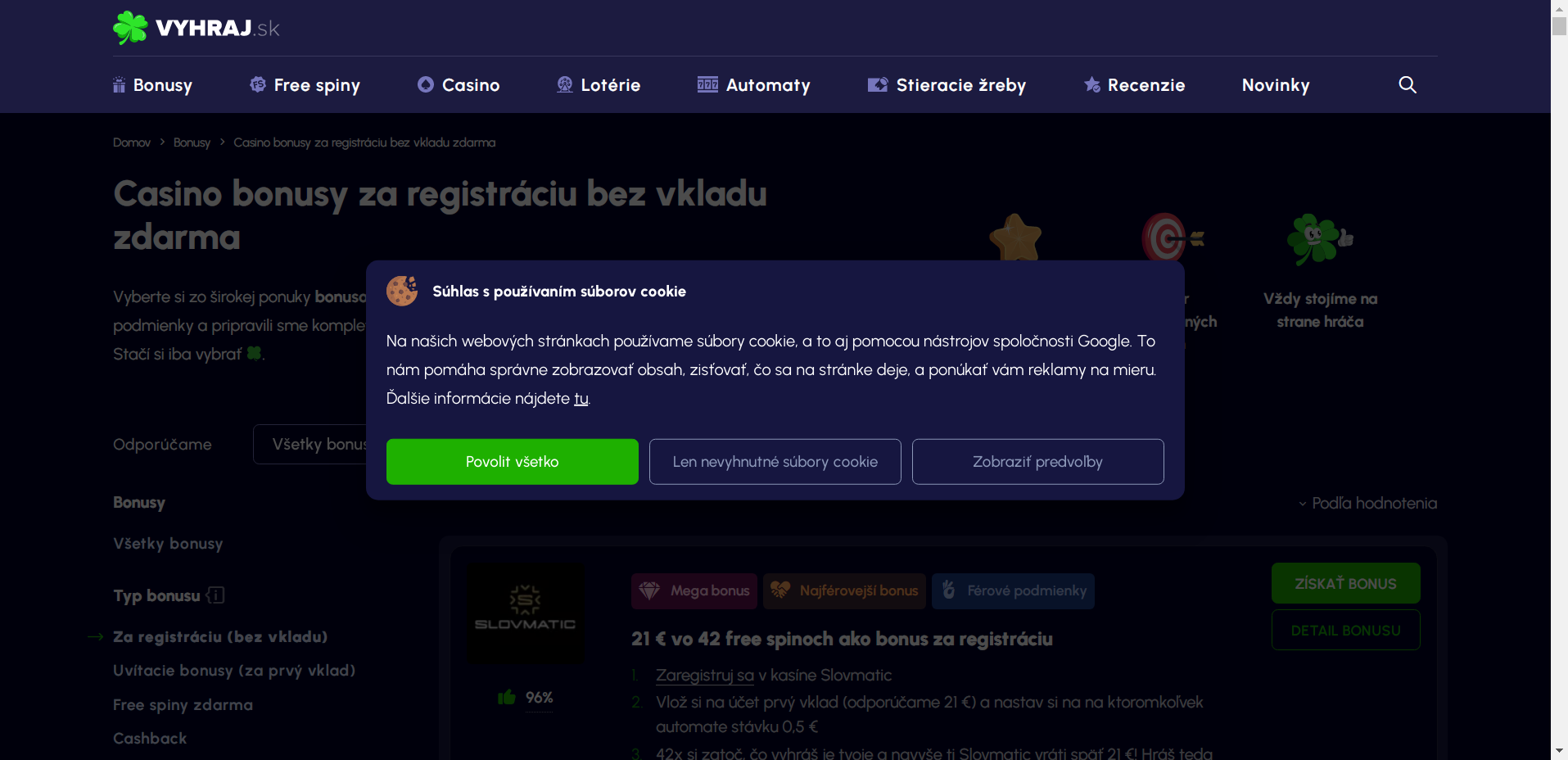Click the 96% rating value
The image size is (1568, 760).
point(540,698)
